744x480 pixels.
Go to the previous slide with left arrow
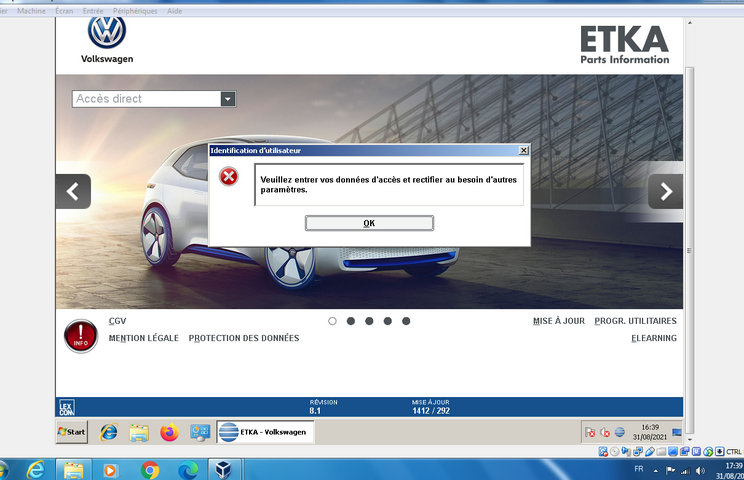pyautogui.click(x=73, y=191)
